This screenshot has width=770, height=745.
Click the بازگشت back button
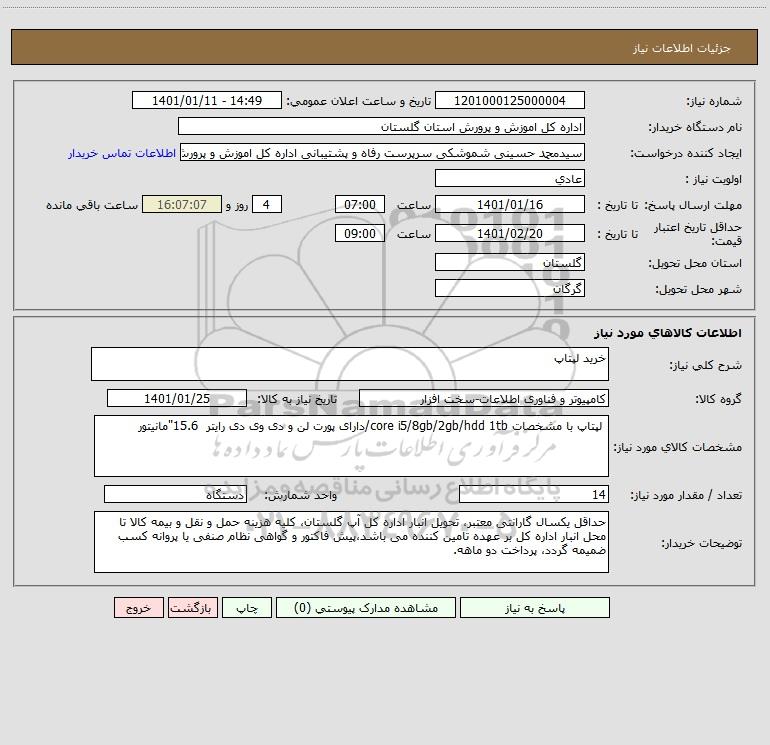(x=192, y=607)
